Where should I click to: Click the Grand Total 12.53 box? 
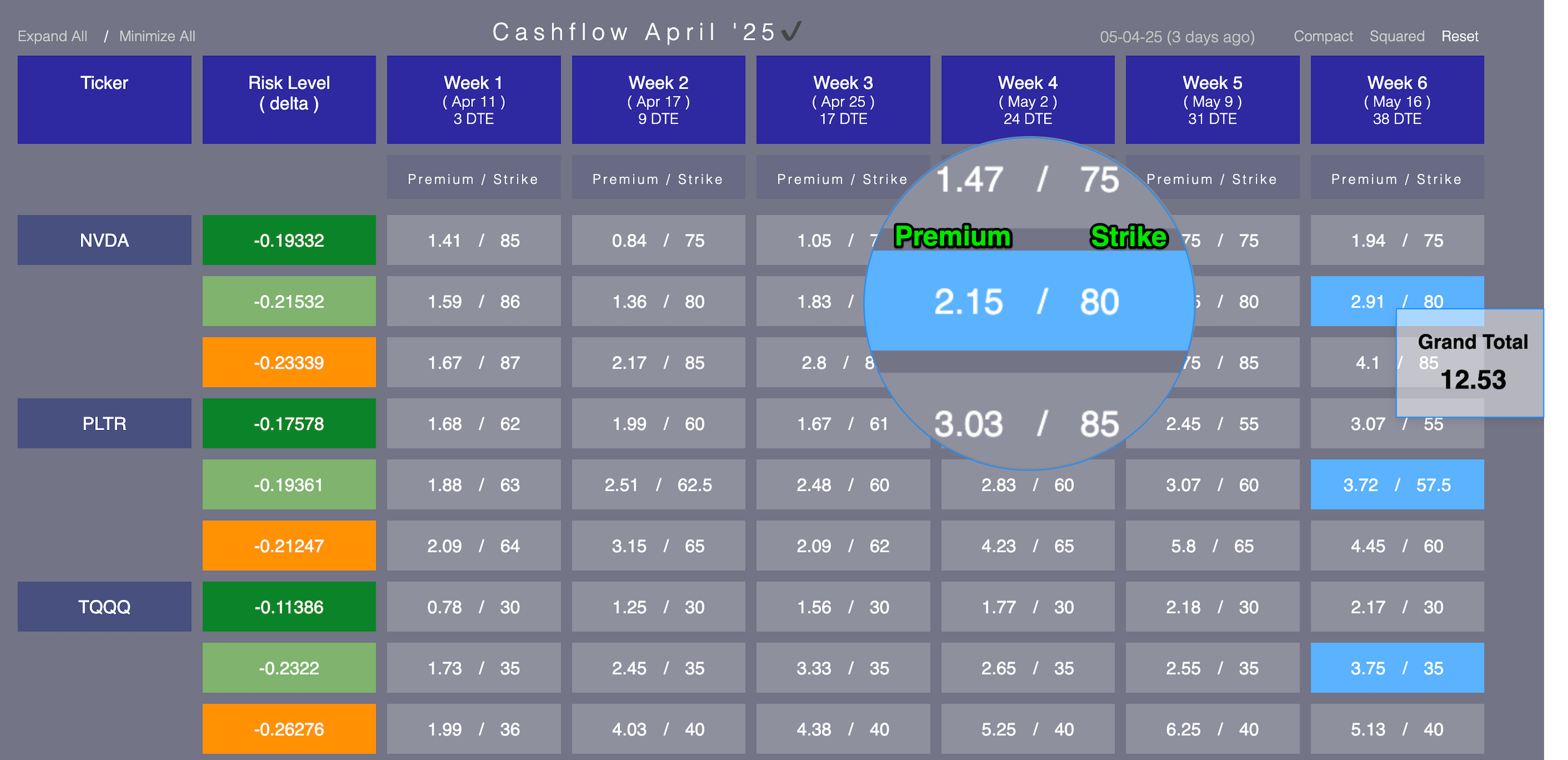pos(1472,363)
